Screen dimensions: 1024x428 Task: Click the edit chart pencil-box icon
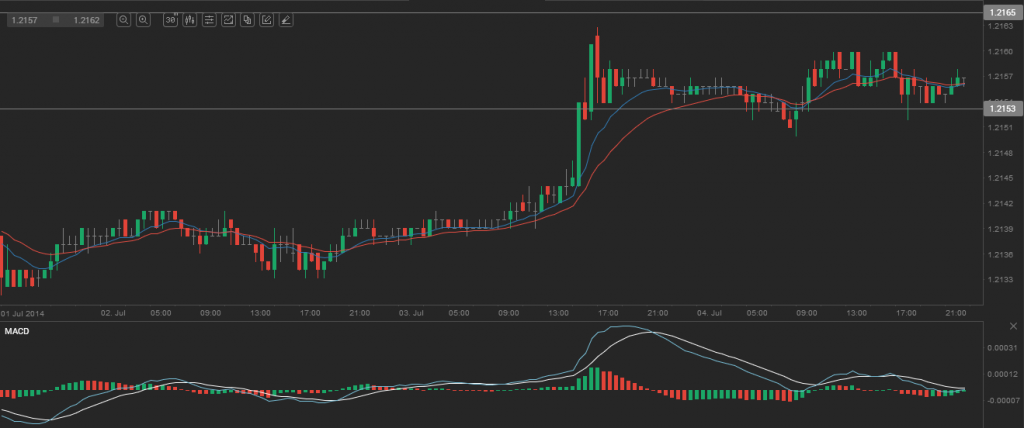pos(266,20)
